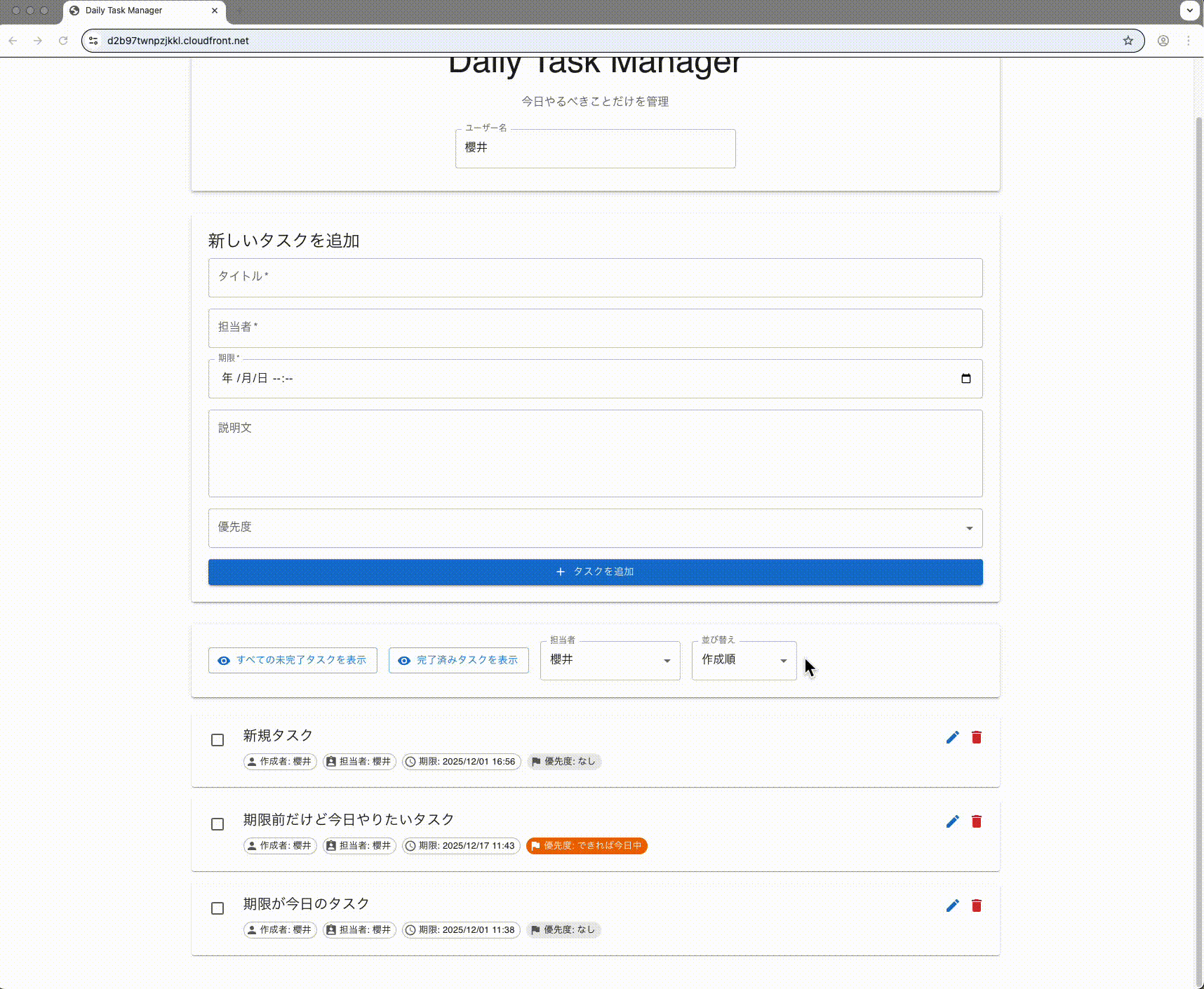Focus the タイトル input field

click(x=595, y=278)
